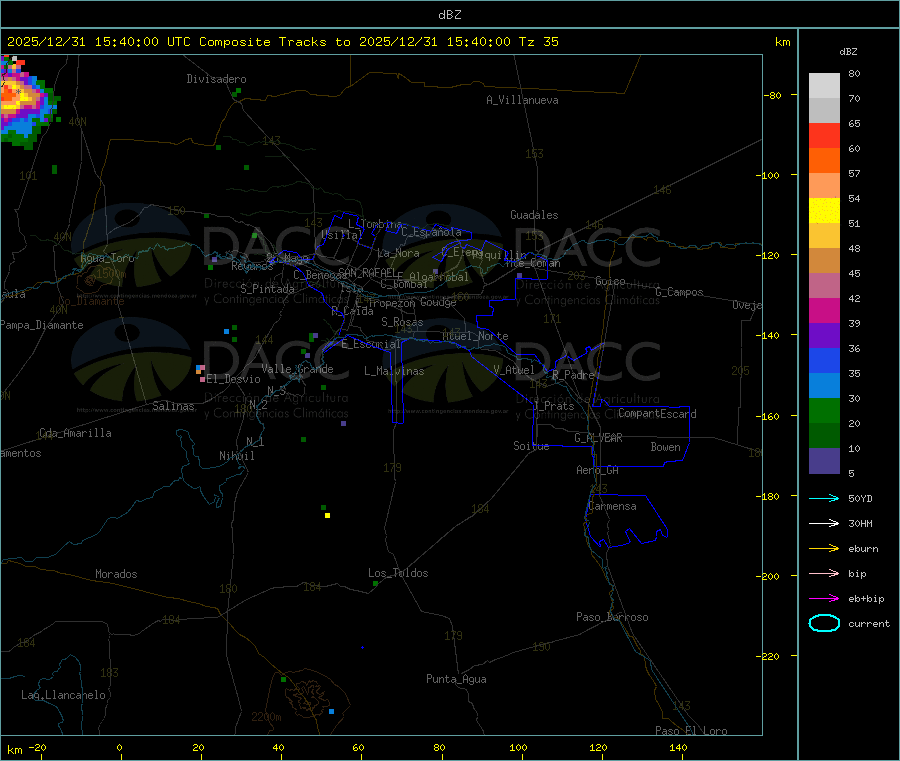Click the magenta eb+bip arrow legend icon
900x761 pixels.
(x=824, y=598)
